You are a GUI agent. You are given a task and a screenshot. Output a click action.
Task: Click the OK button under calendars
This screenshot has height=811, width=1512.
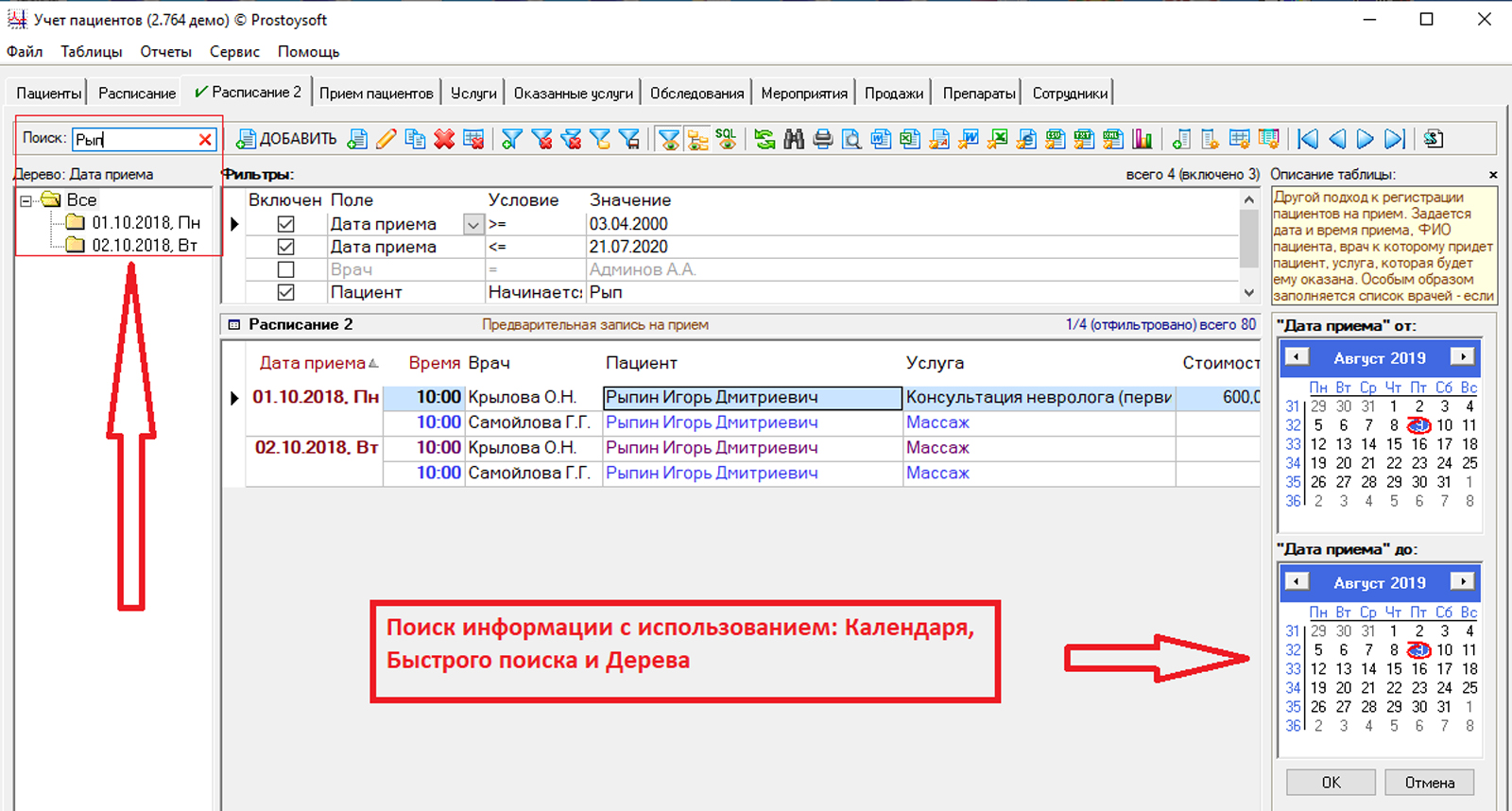coord(1331,783)
